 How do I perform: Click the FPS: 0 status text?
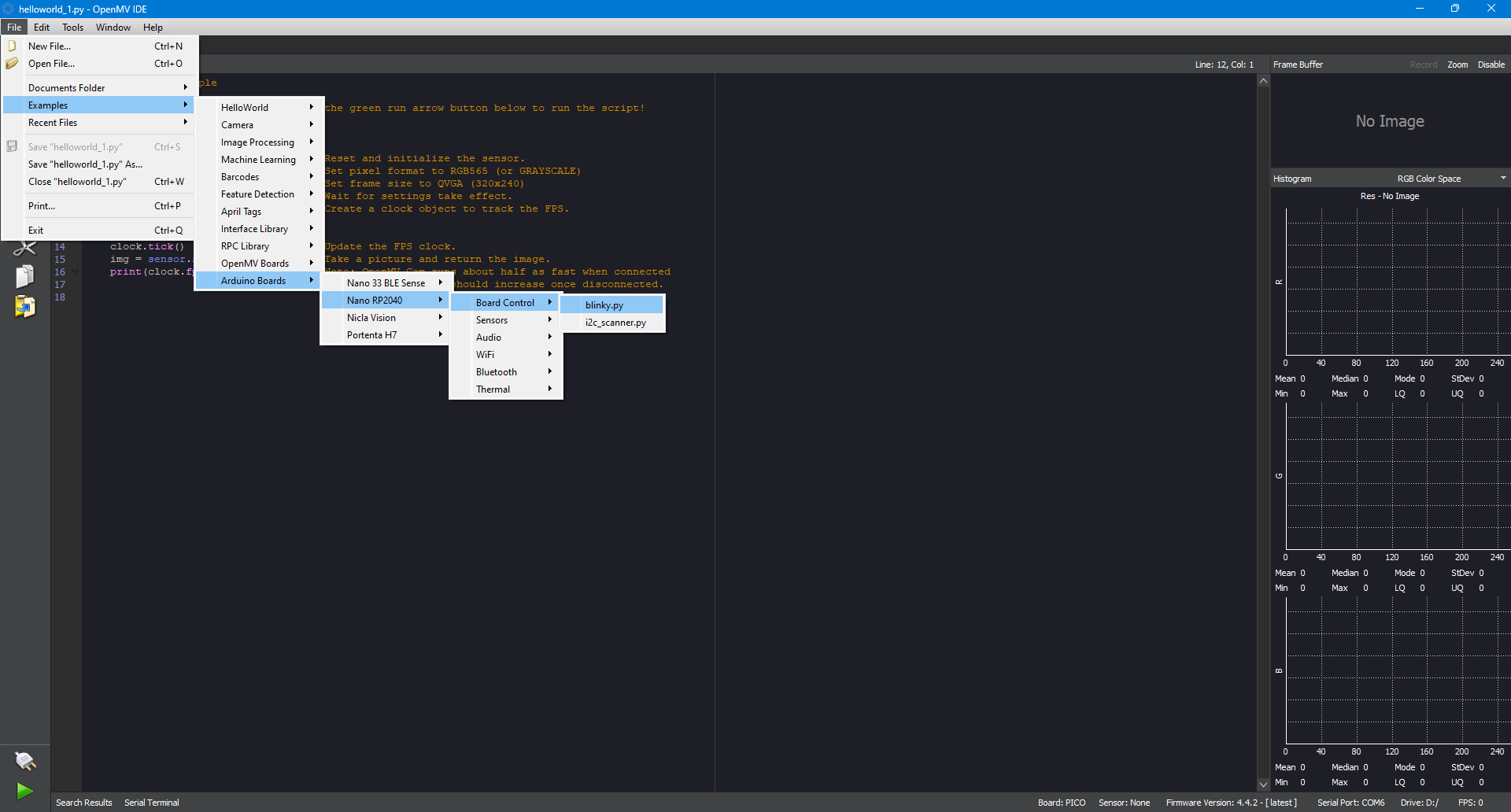[x=1471, y=803]
